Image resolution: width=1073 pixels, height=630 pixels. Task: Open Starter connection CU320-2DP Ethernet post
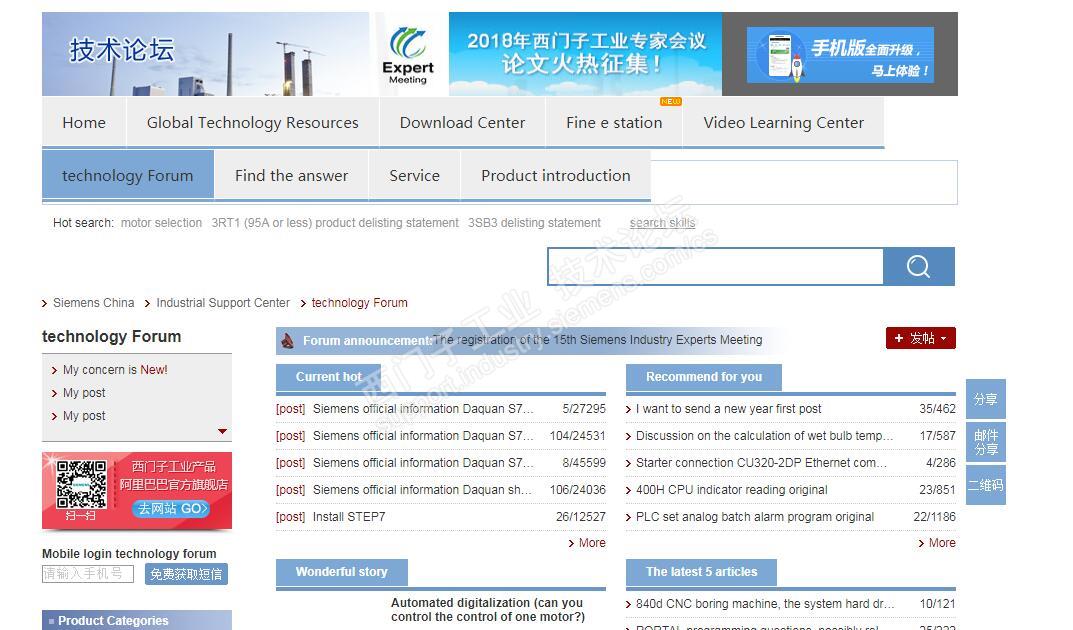[x=761, y=463]
